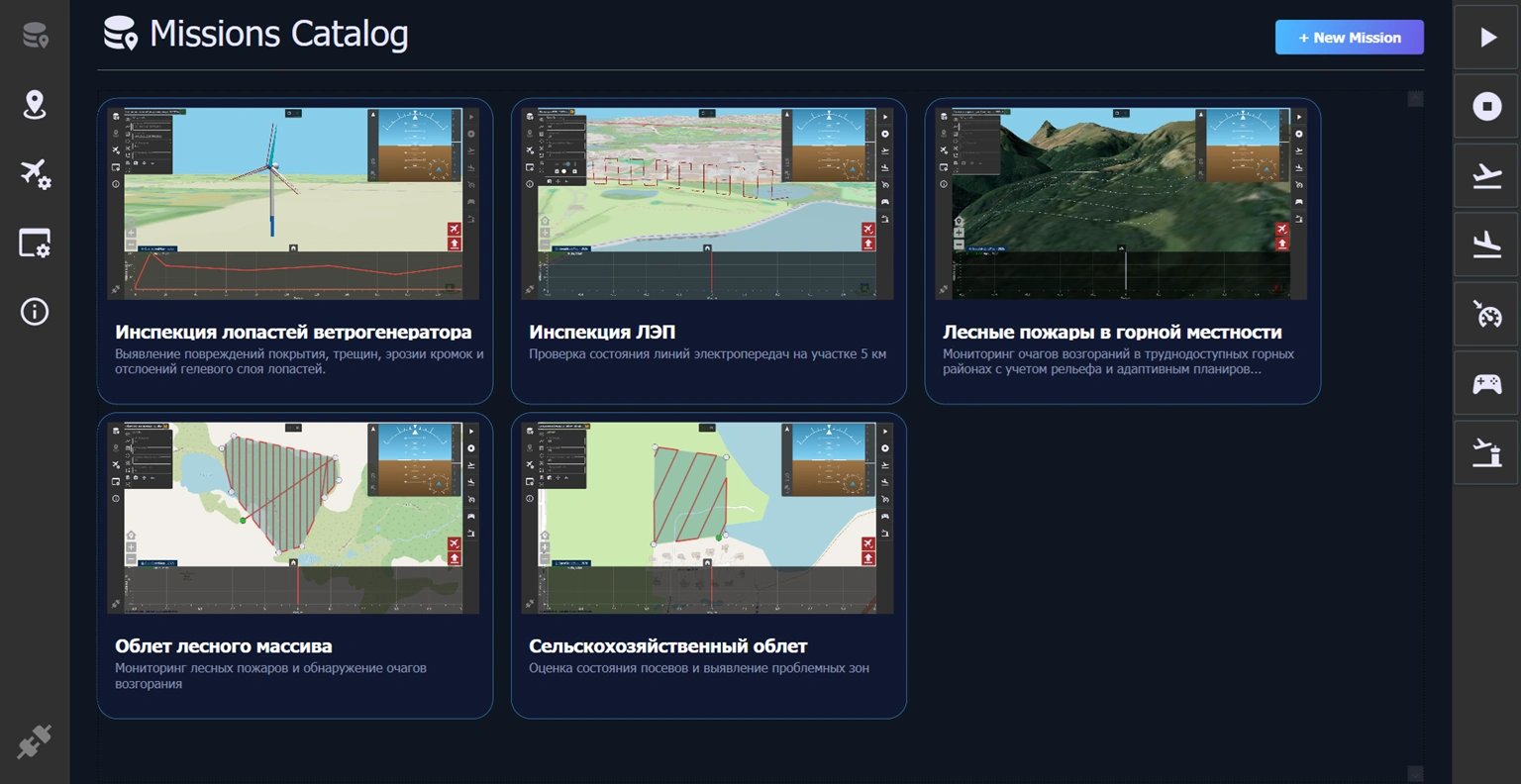Image resolution: width=1521 pixels, height=784 pixels.
Task: Open the aircraft settings sidebar icon
Action: pyautogui.click(x=35, y=174)
